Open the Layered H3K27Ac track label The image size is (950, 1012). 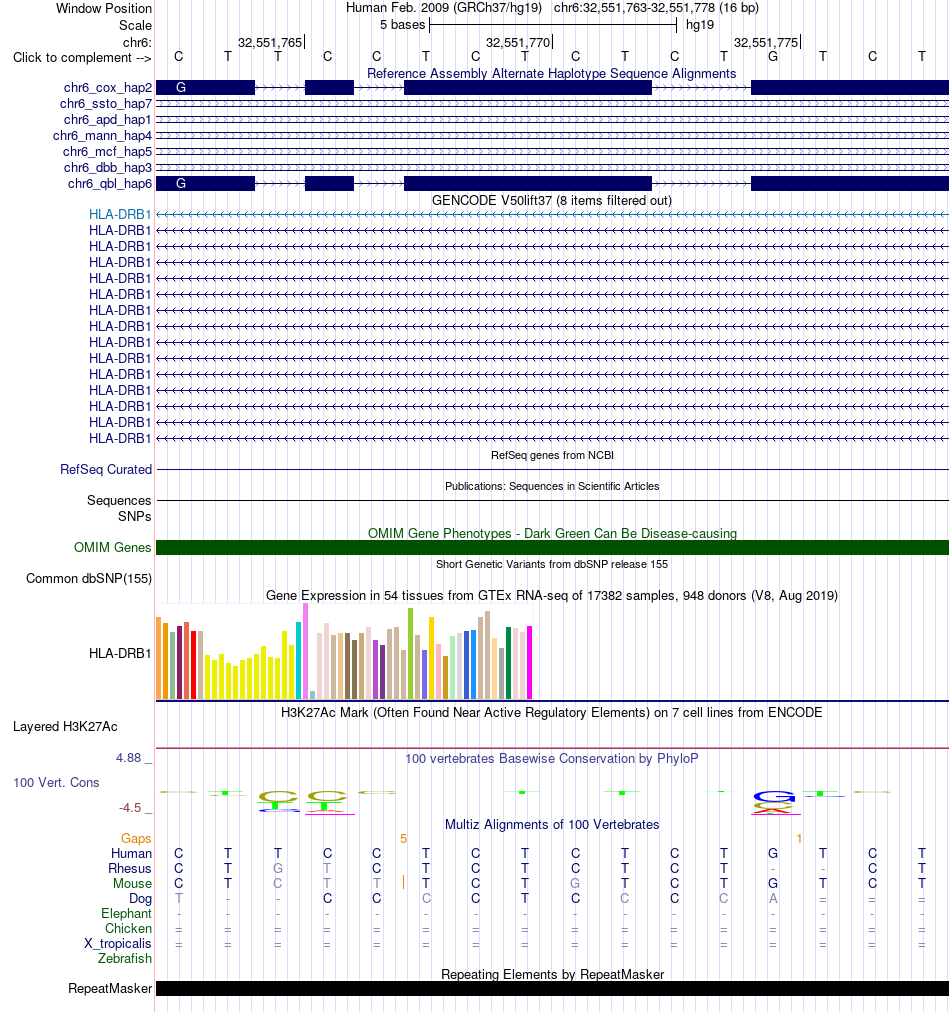pos(65,727)
